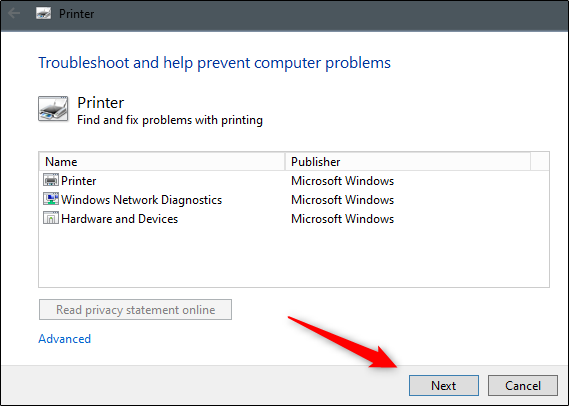Screen dimensions: 569x406
Task: Choose Hardware and Devices troubleshooter
Action: [x=119, y=219]
